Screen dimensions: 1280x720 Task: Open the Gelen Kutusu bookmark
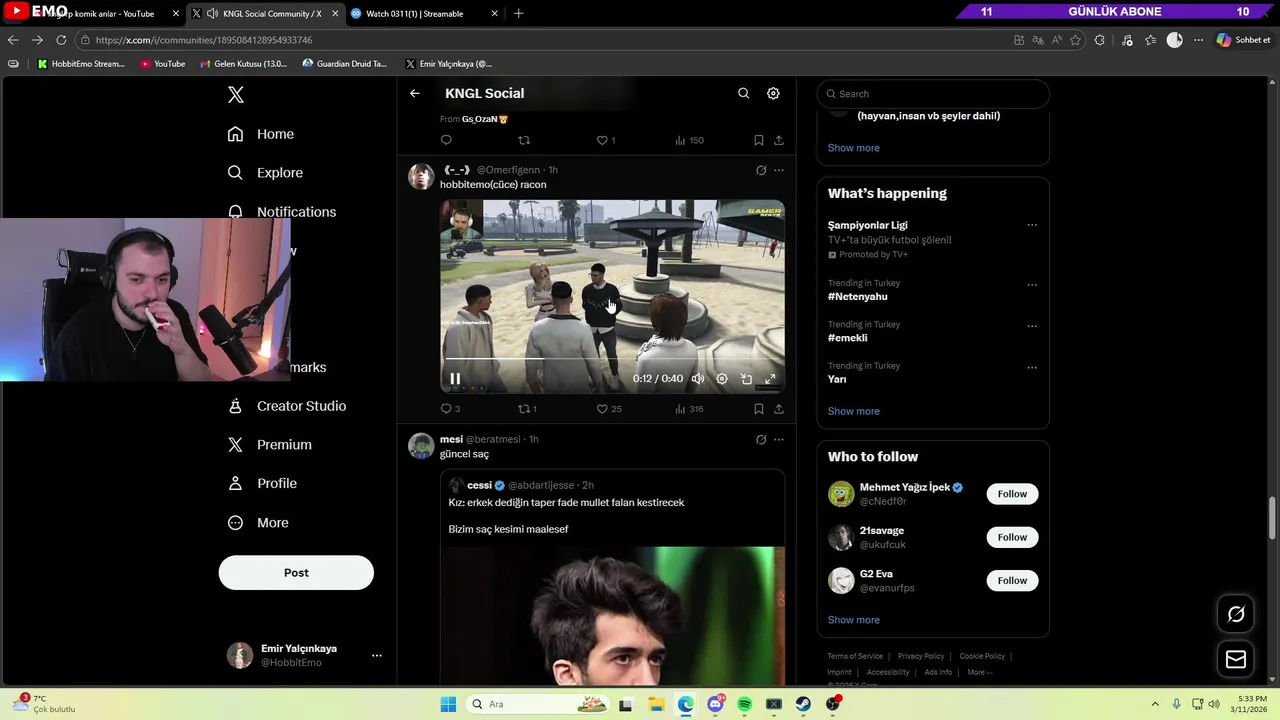click(243, 64)
